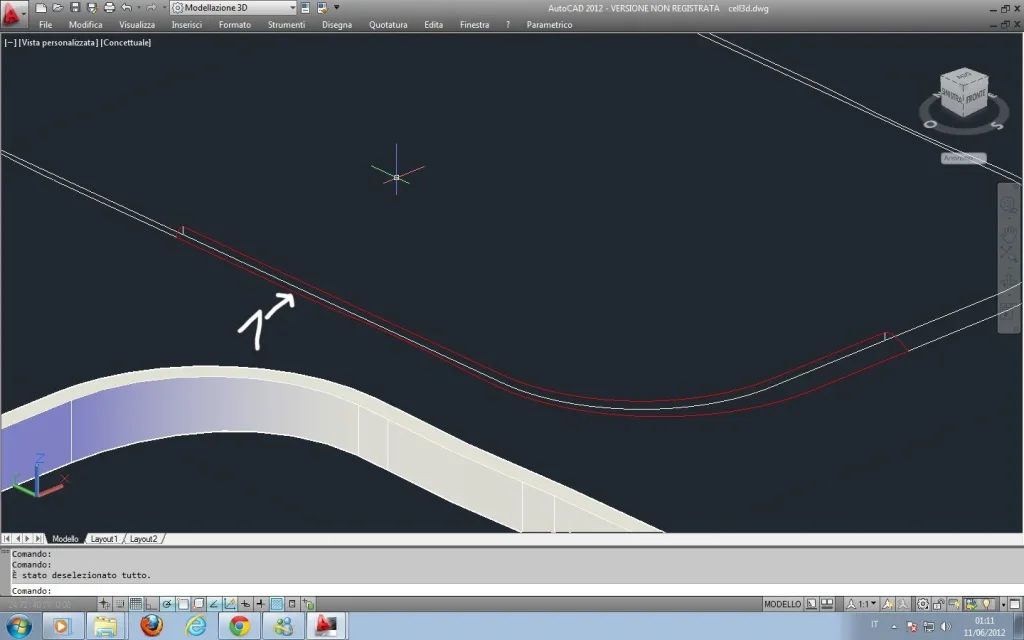Open Firefox from the taskbar

[152, 626]
